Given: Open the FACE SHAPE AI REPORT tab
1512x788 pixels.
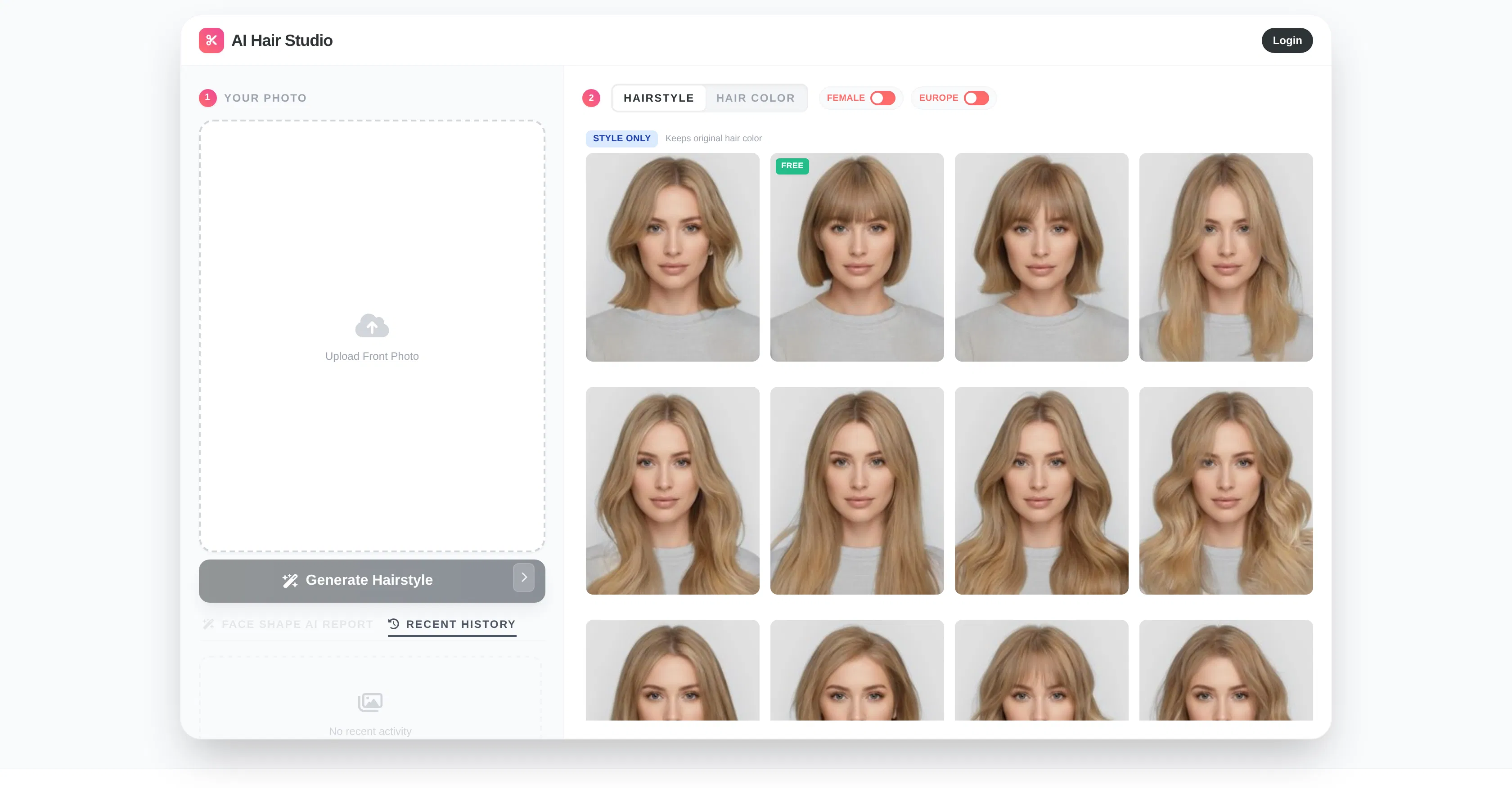Looking at the screenshot, I should [297, 624].
